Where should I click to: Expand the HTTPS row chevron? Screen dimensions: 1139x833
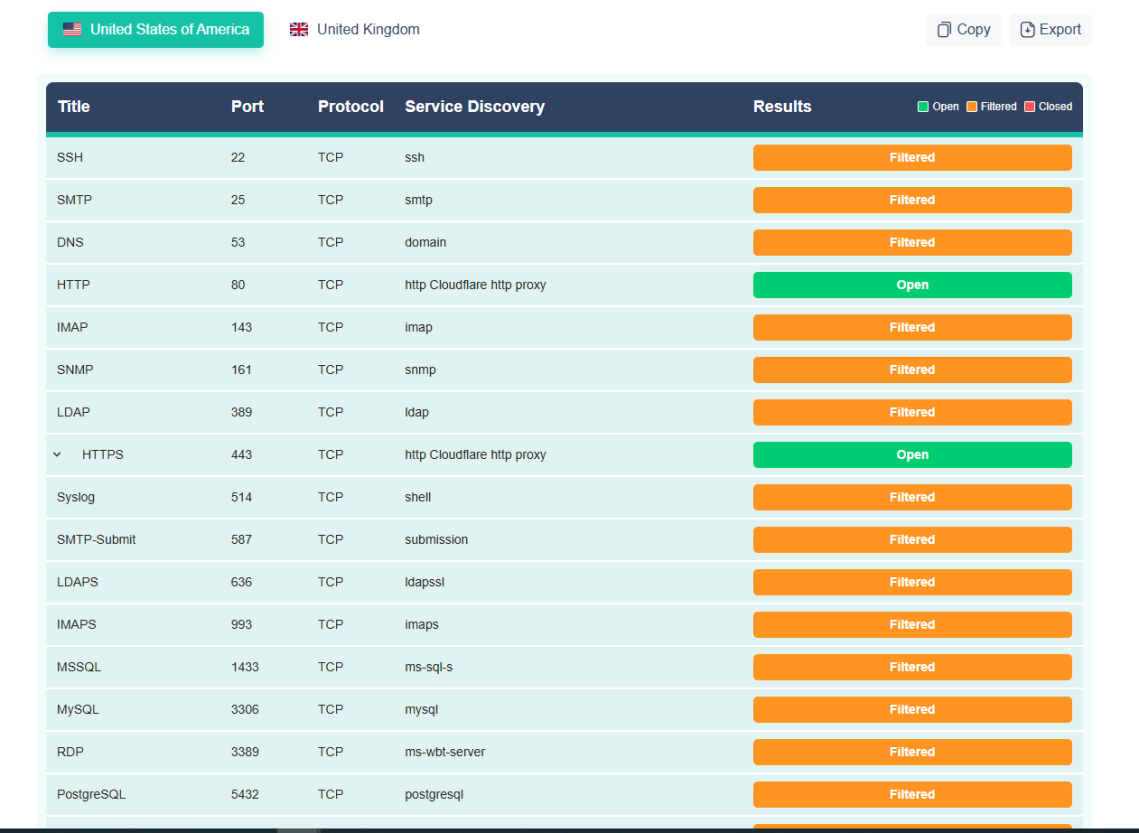[57, 455]
